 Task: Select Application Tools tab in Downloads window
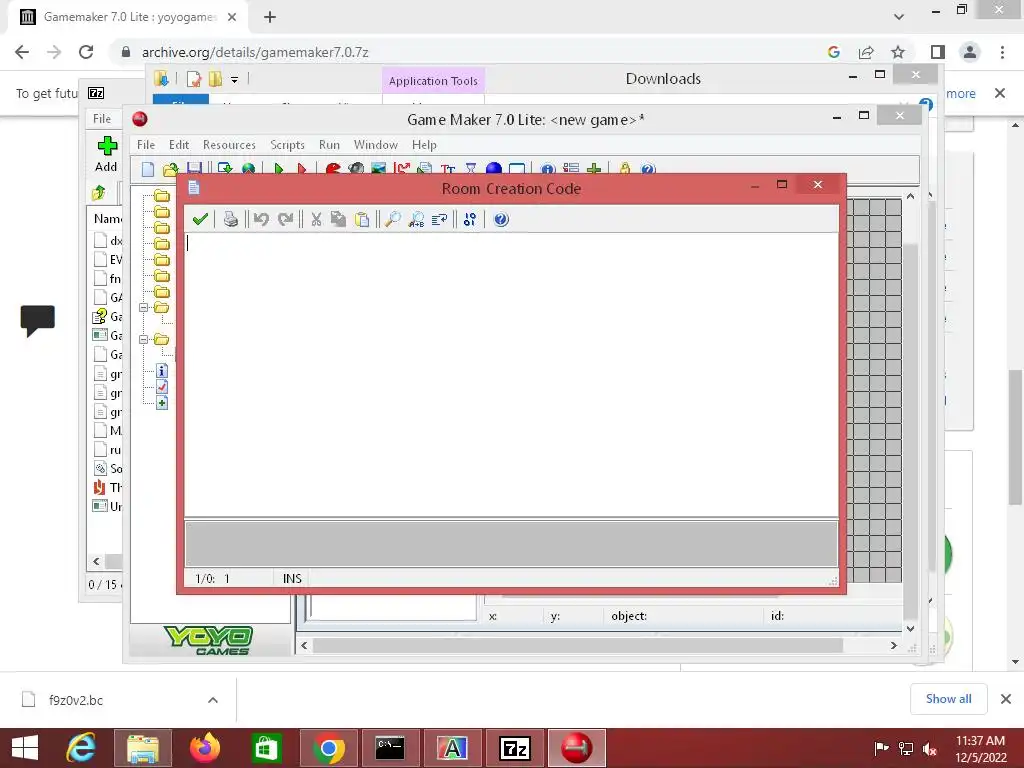click(433, 81)
